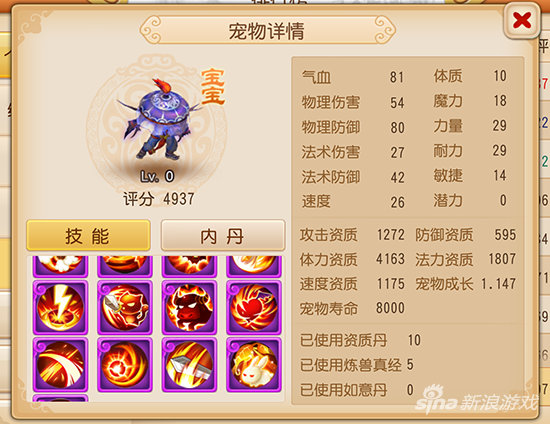Close the 宠物详情 window
This screenshot has height=424, width=550.
pos(522,20)
